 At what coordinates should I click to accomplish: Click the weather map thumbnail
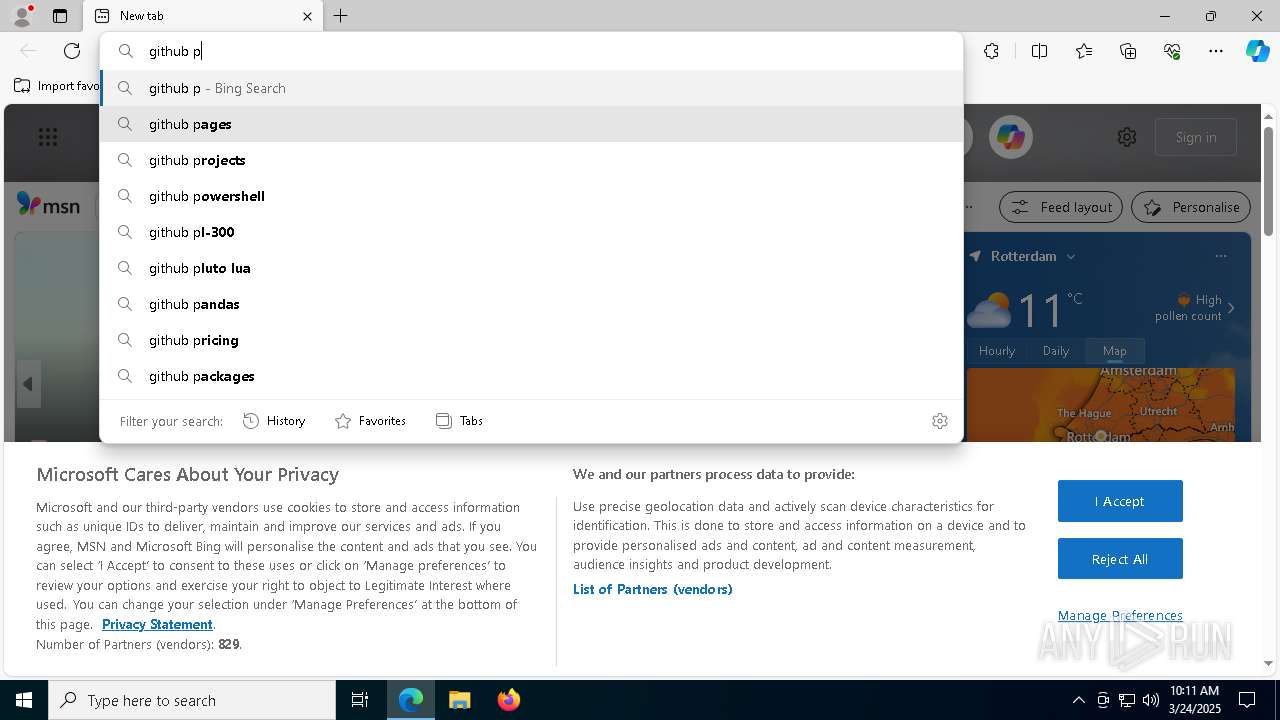click(x=1101, y=404)
